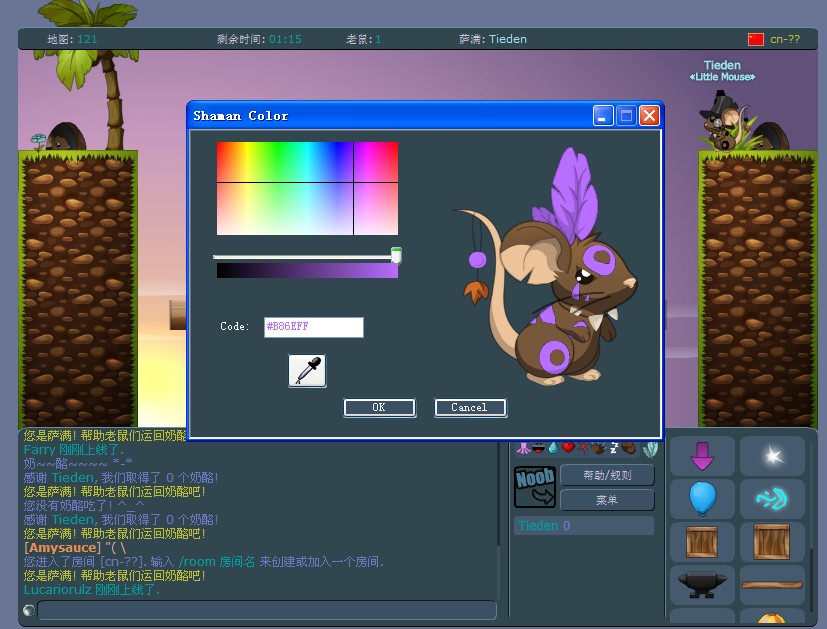Click the brown facepalm emote icon
Image resolution: width=827 pixels, height=629 pixels.
[x=629, y=448]
